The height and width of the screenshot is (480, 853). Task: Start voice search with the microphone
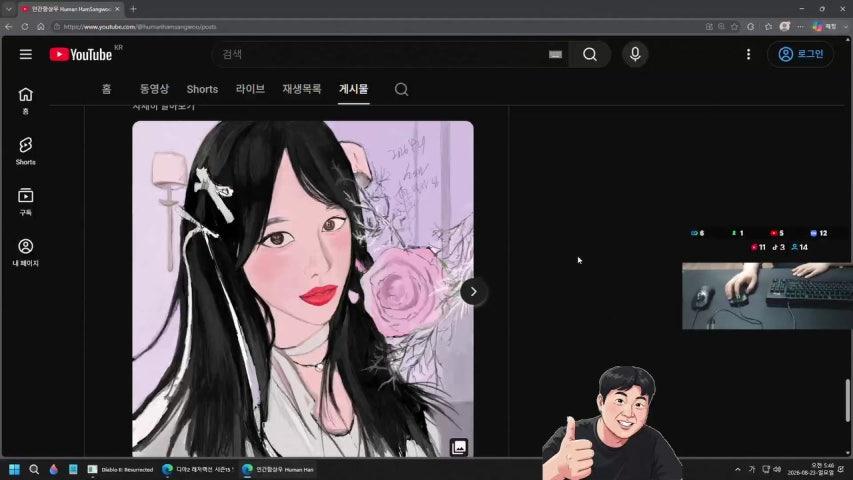tap(635, 54)
